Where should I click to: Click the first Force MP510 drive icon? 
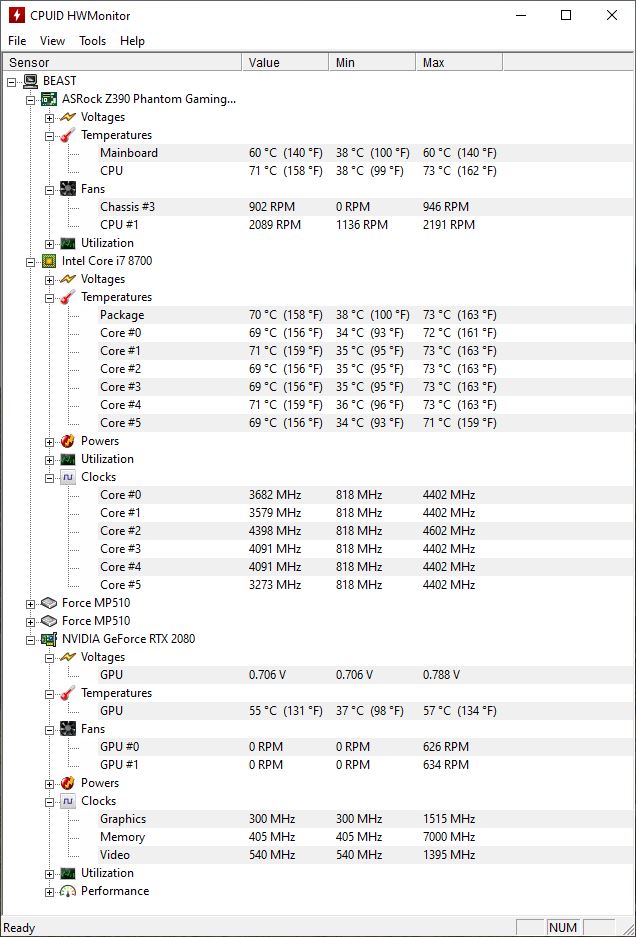point(49,603)
